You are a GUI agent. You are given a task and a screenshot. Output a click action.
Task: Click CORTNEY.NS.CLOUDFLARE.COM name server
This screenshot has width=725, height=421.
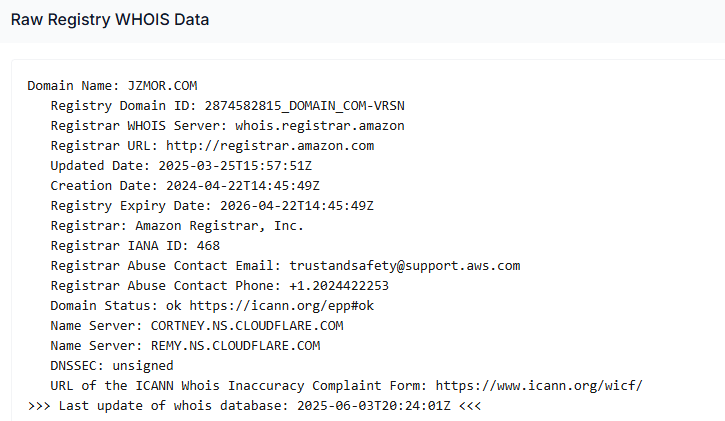click(x=247, y=326)
